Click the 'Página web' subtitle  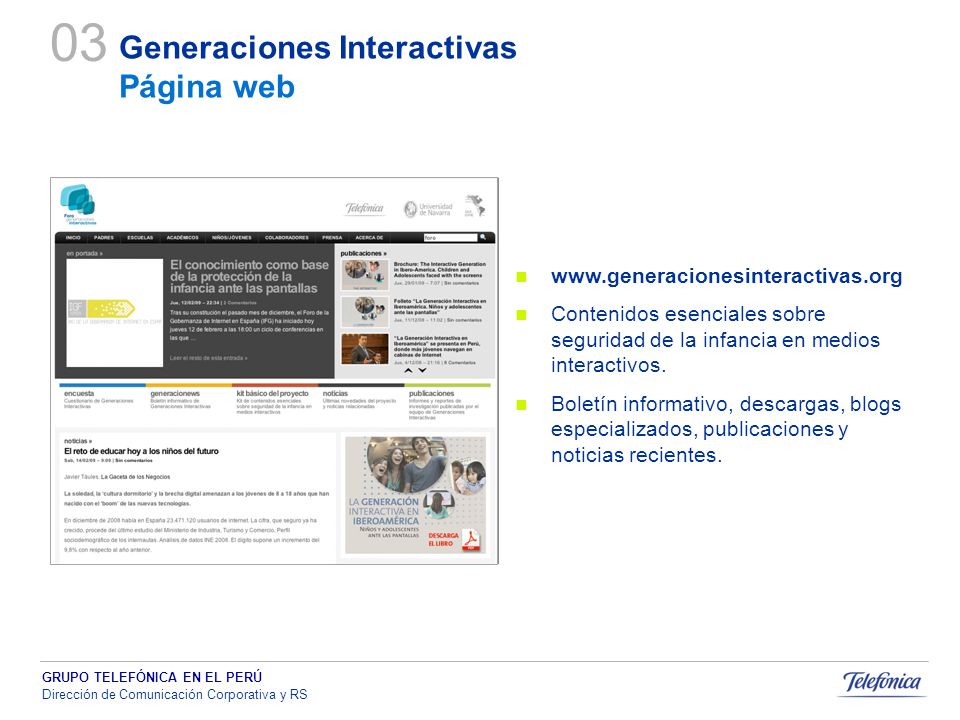pyautogui.click(x=207, y=86)
